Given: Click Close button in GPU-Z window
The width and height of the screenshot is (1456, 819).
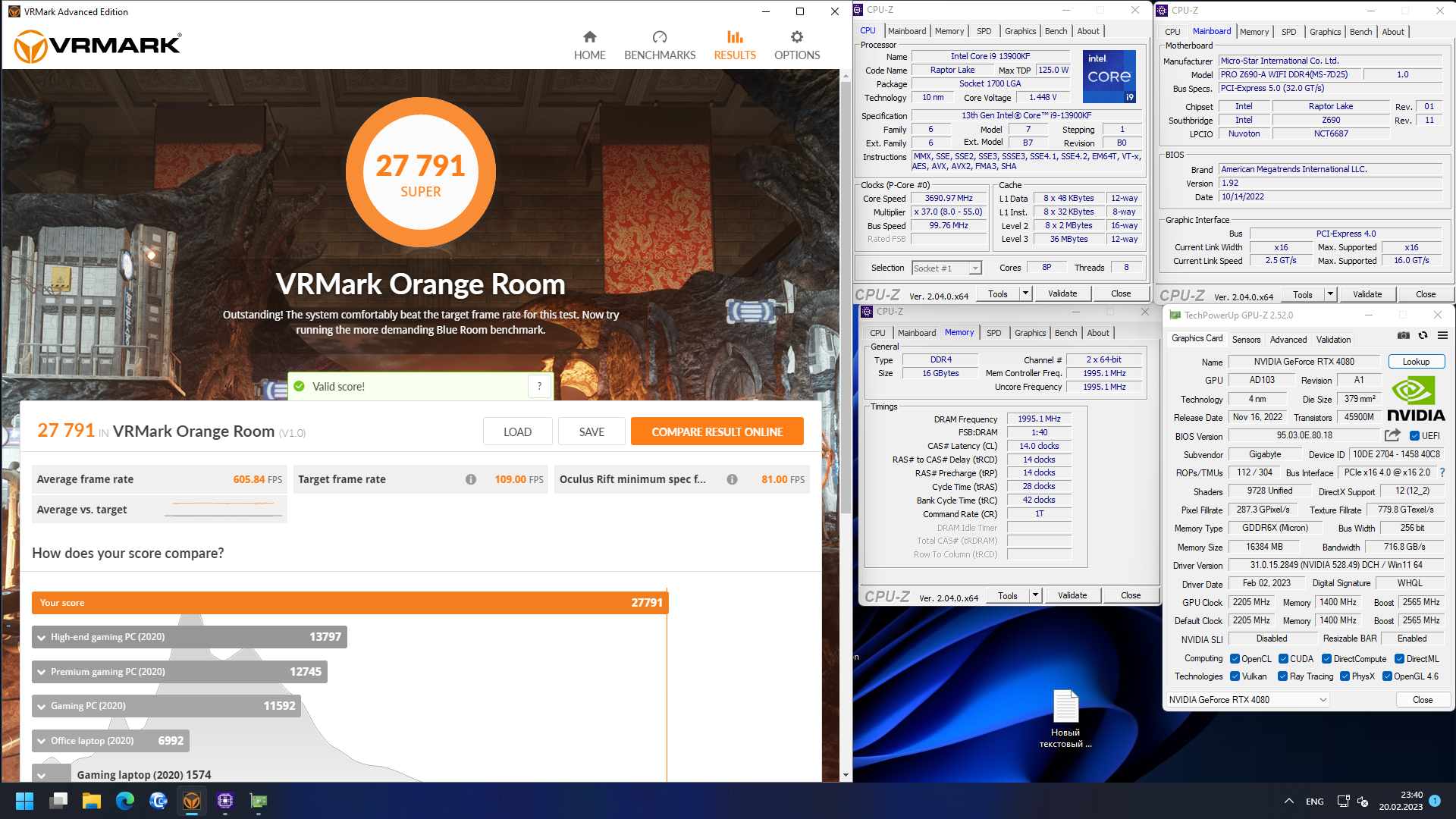Looking at the screenshot, I should pyautogui.click(x=1423, y=700).
